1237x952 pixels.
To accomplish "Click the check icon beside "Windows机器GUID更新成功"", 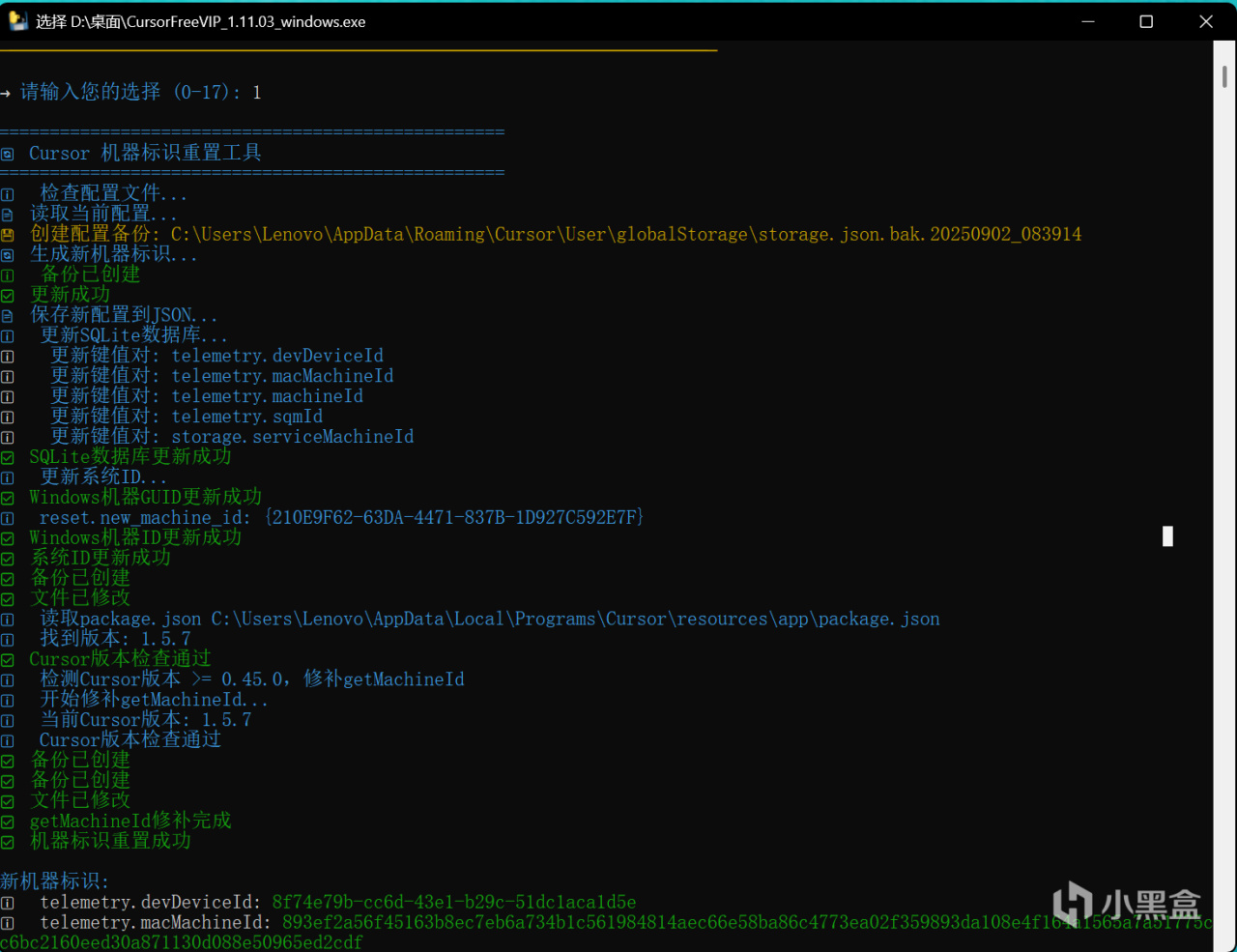I will point(8,498).
